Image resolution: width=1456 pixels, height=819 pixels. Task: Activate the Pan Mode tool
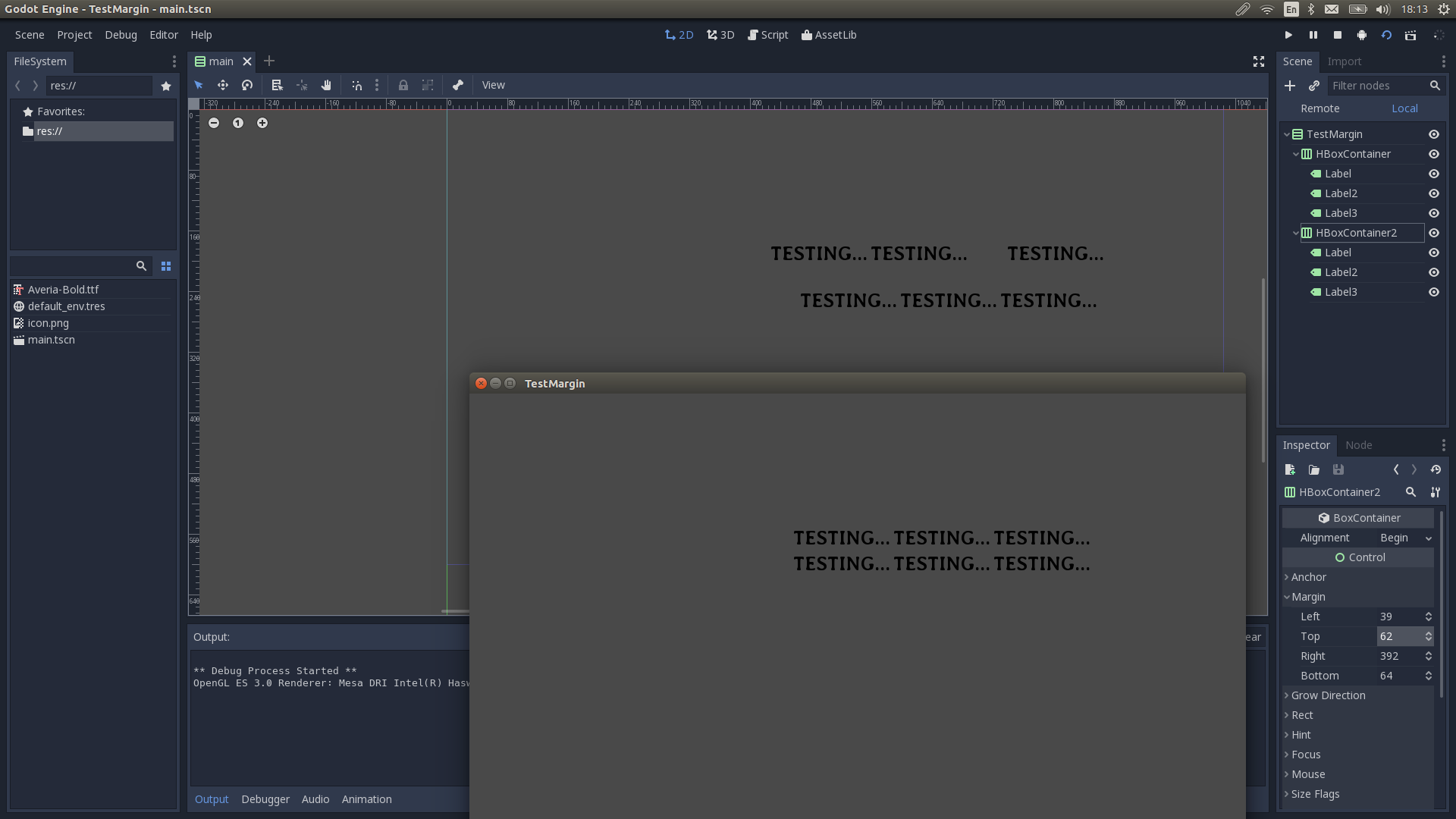(326, 85)
